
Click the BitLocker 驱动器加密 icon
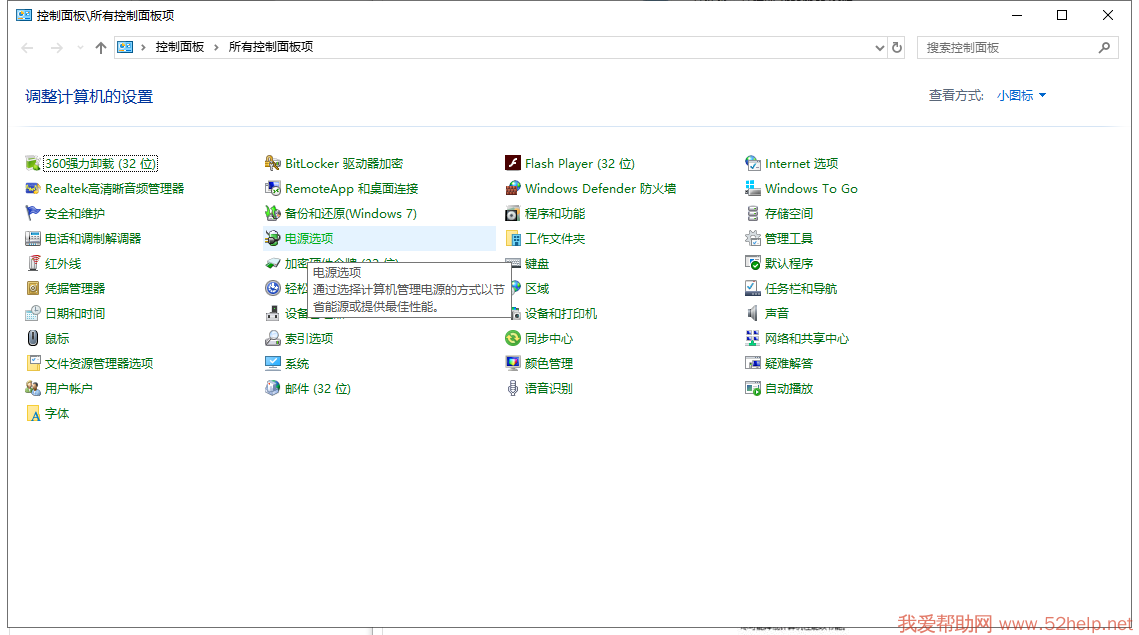point(272,164)
